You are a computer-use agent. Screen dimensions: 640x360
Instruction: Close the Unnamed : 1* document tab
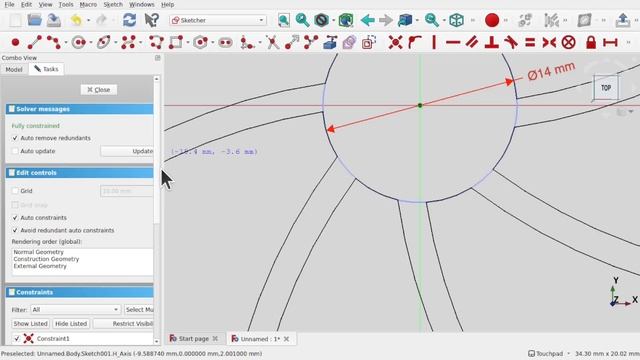287,339
